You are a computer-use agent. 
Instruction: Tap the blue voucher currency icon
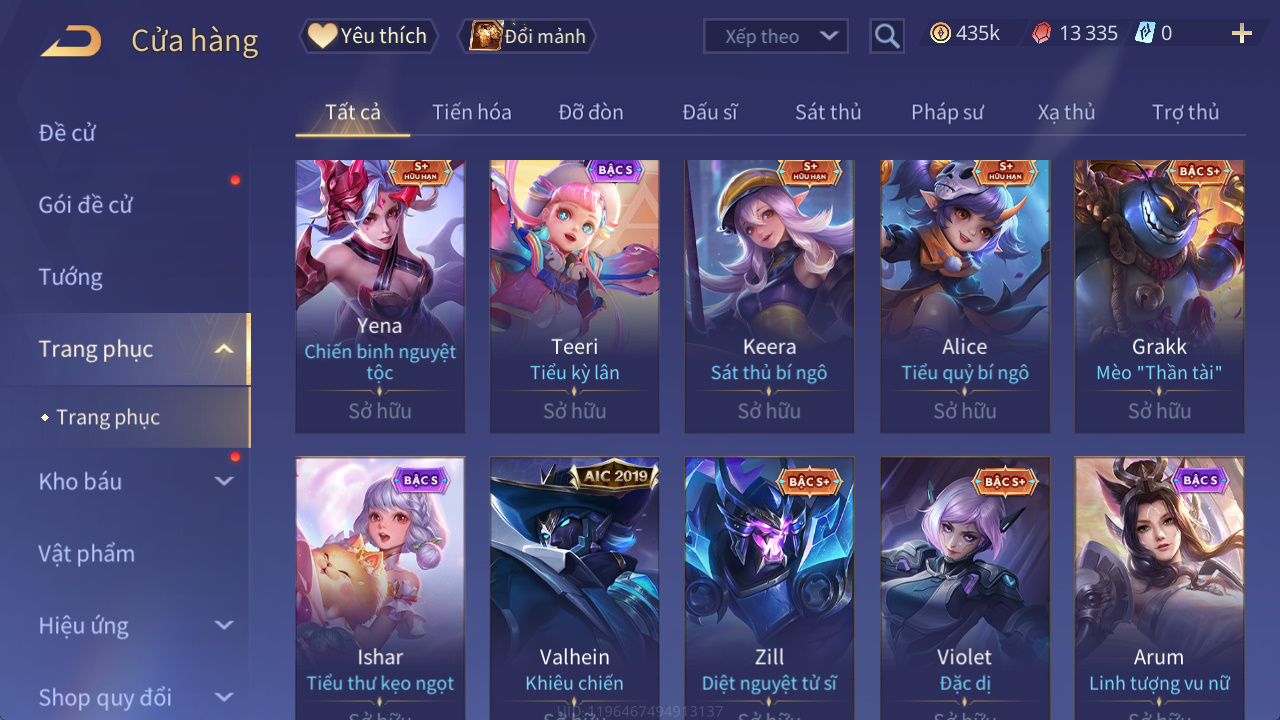[1145, 33]
